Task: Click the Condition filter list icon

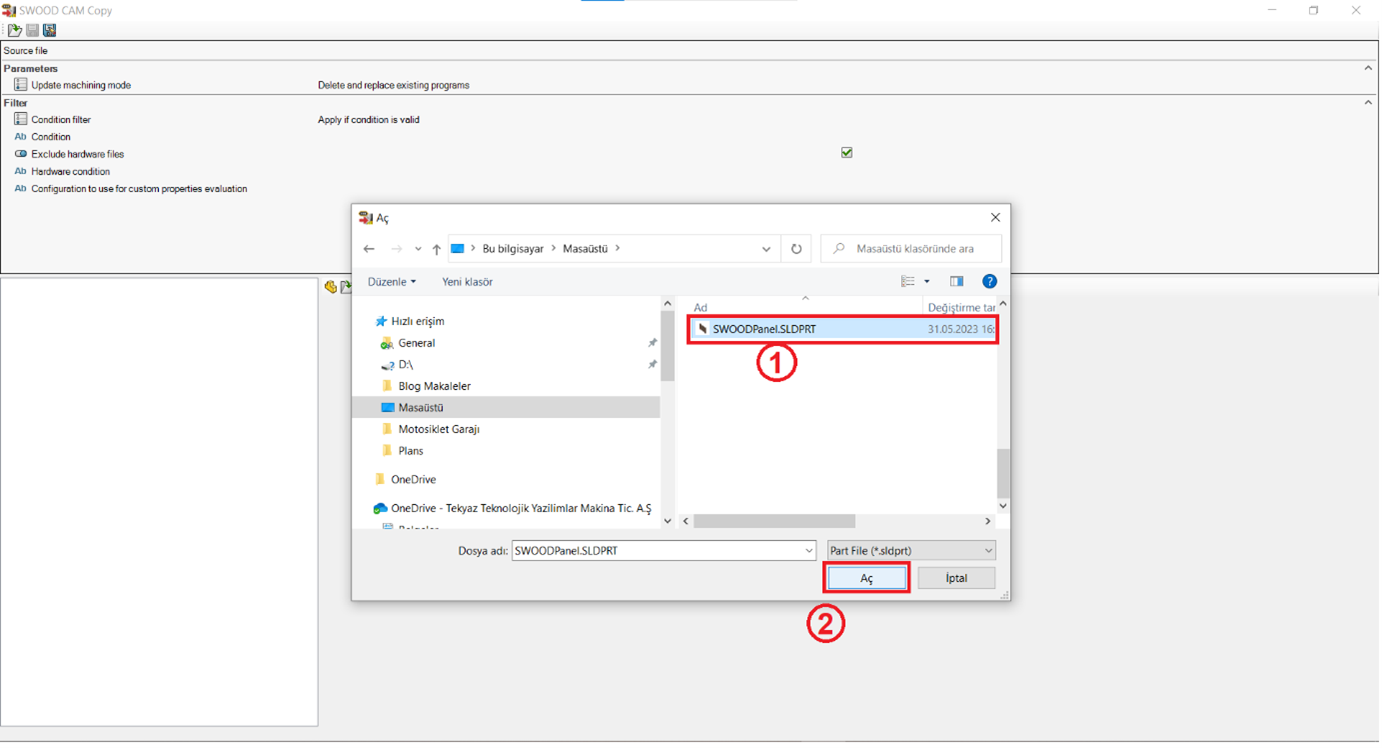Action: pos(20,119)
